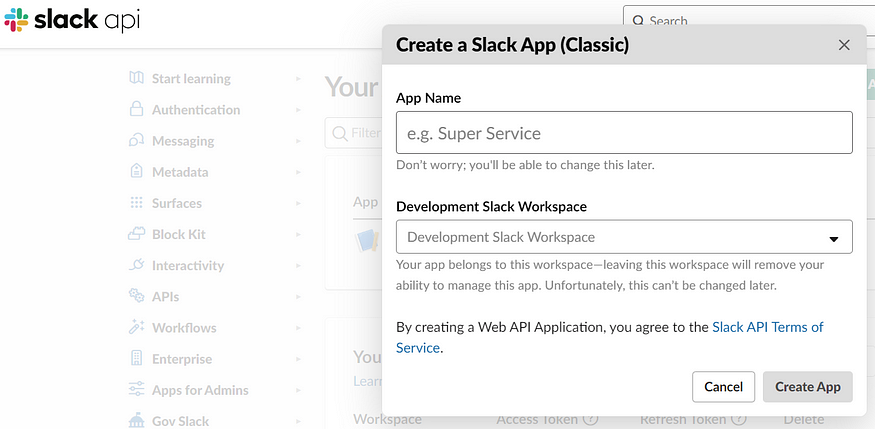
Task: Click the Search box in the header
Action: 748,21
